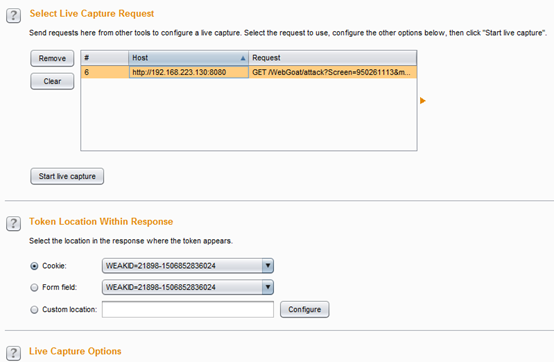Screen dimensions: 554x362
Task: Select the Custom location radio button
Action: (34, 310)
